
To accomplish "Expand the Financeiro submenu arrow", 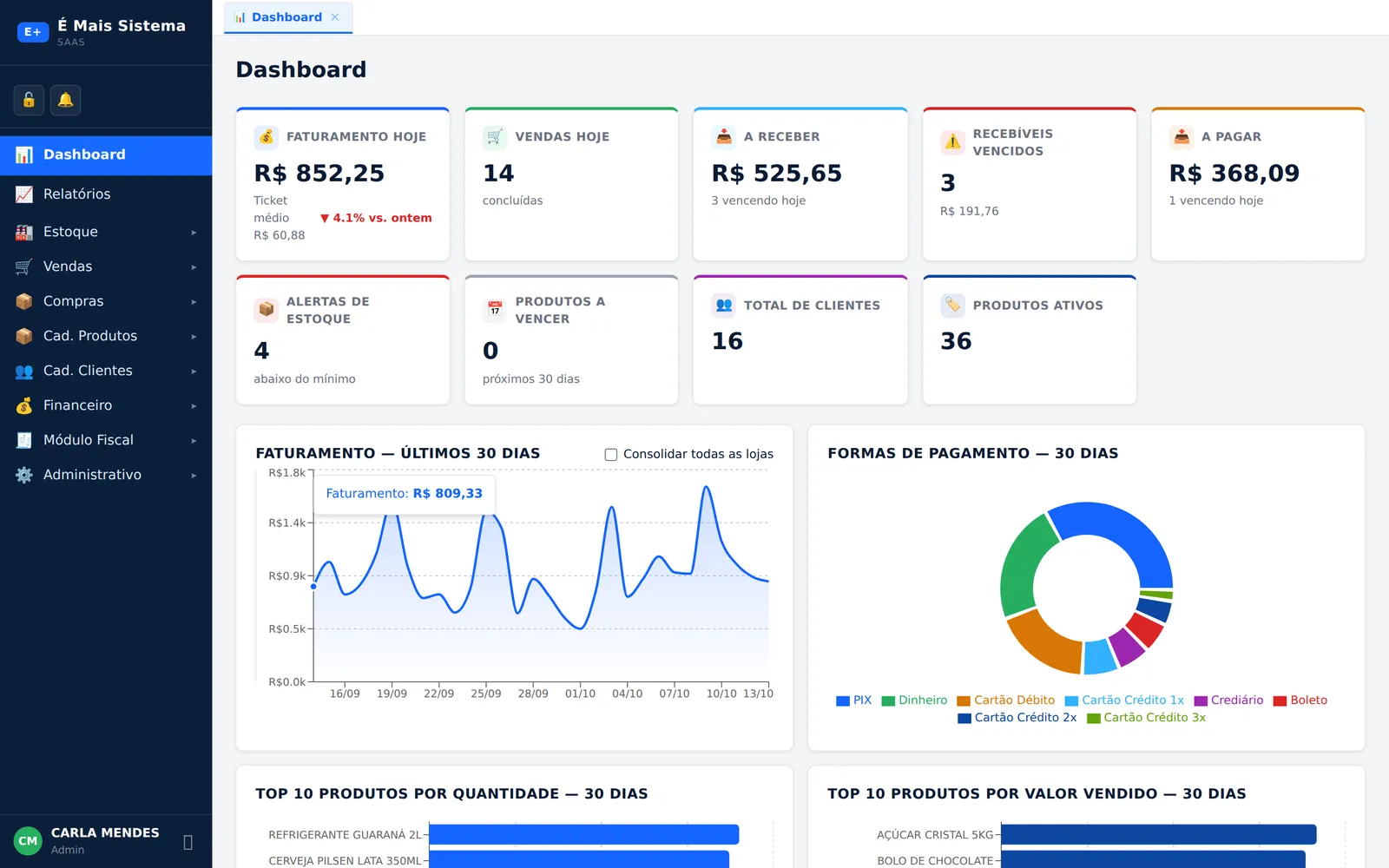I will coord(194,406).
